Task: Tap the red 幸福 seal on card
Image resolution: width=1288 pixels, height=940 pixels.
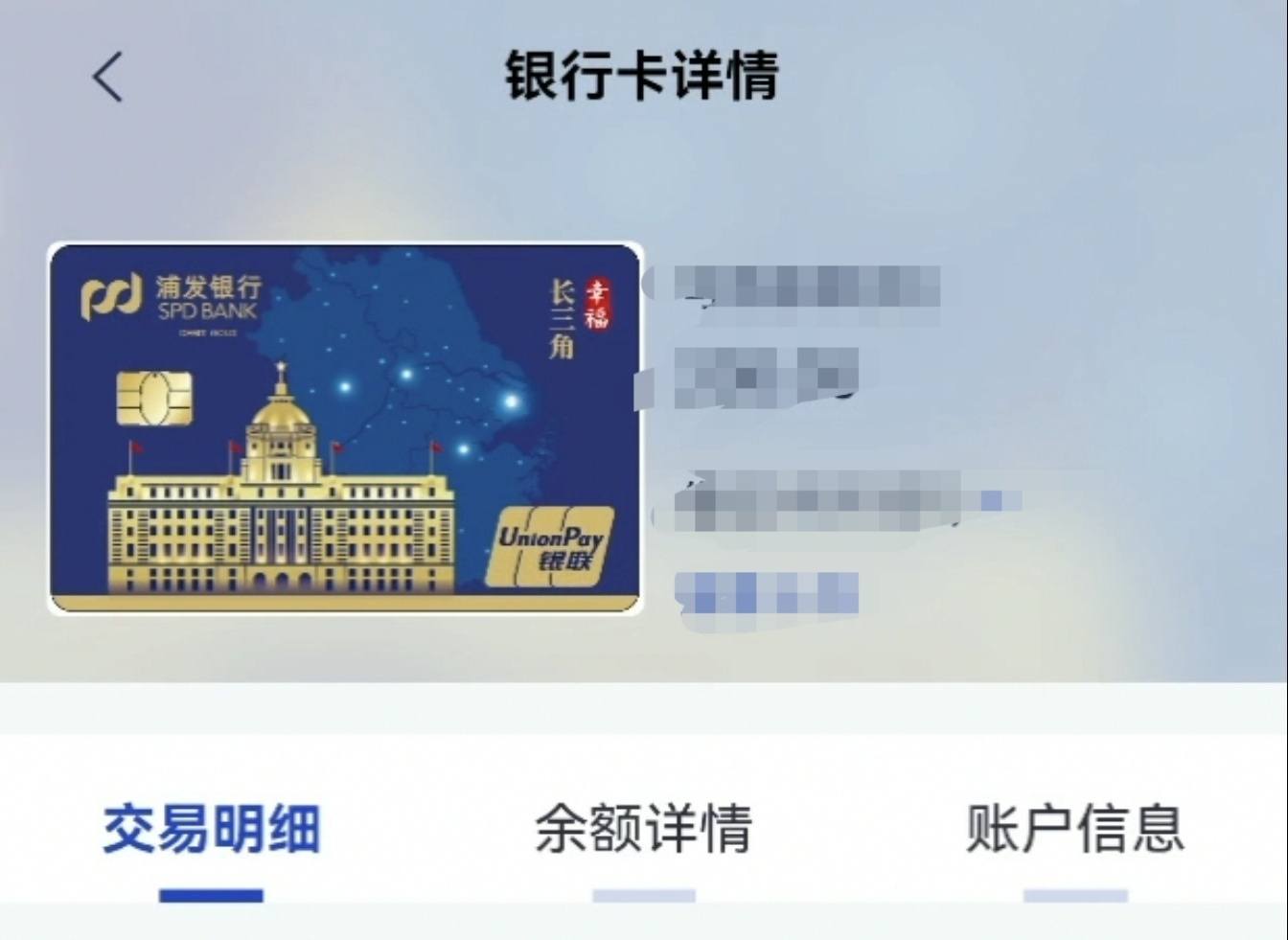Action: click(598, 304)
